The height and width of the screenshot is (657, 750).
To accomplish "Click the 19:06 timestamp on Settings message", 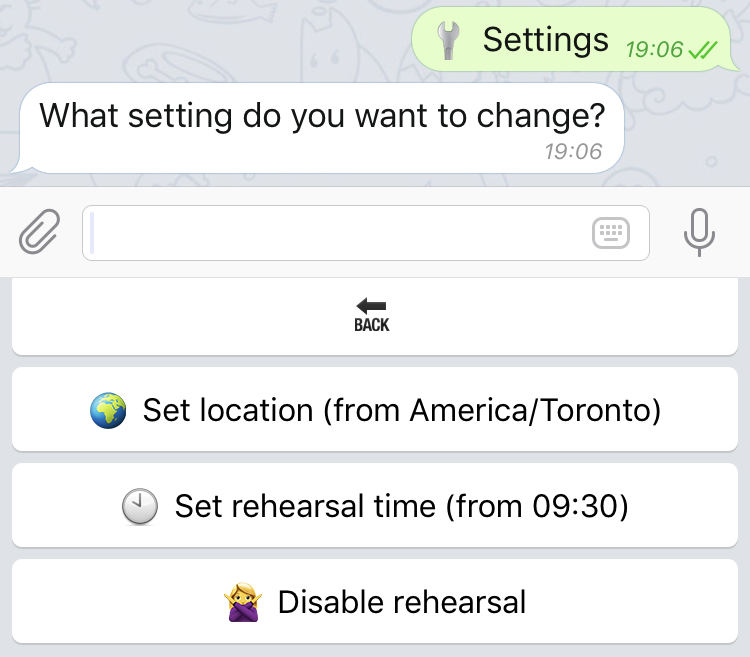I will coord(654,50).
